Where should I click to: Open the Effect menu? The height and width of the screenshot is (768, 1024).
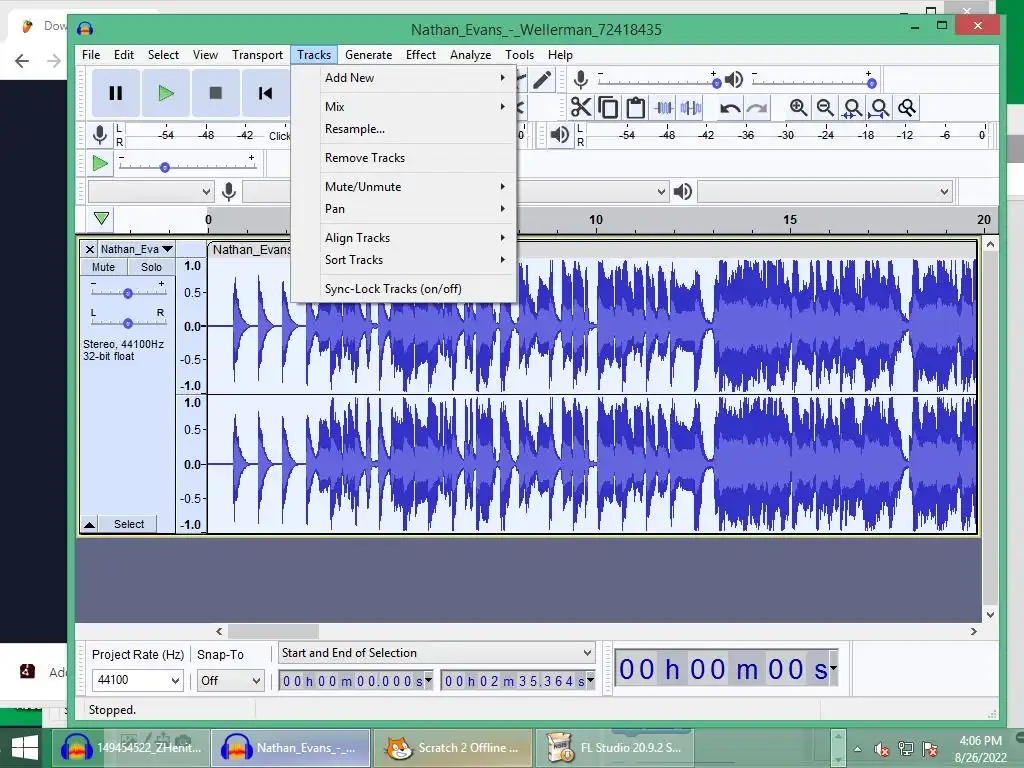point(421,55)
